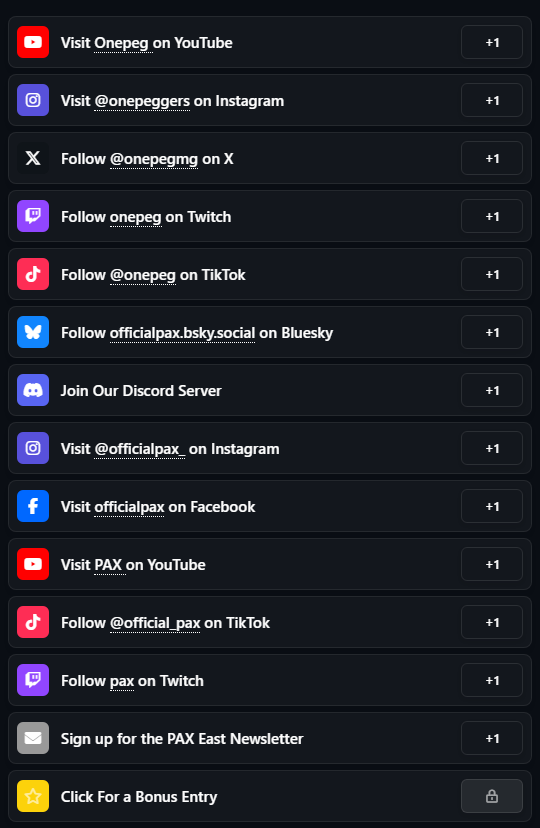Click +1 button for Visit PAX on YouTube
The image size is (540, 828).
492,564
